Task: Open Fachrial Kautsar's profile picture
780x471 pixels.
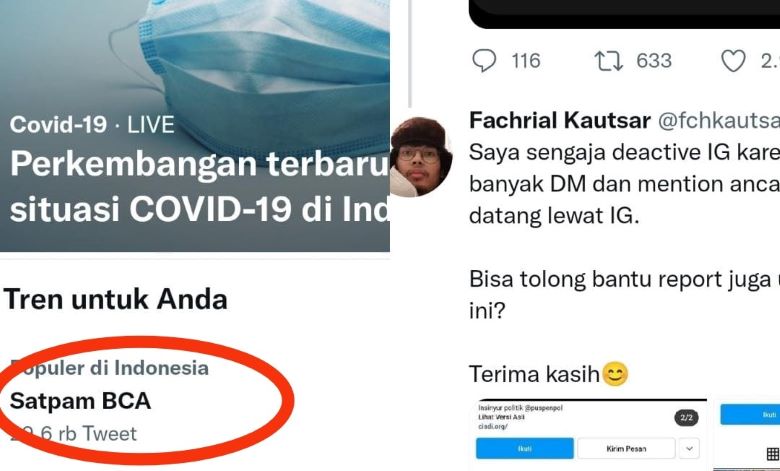Action: [x=421, y=157]
